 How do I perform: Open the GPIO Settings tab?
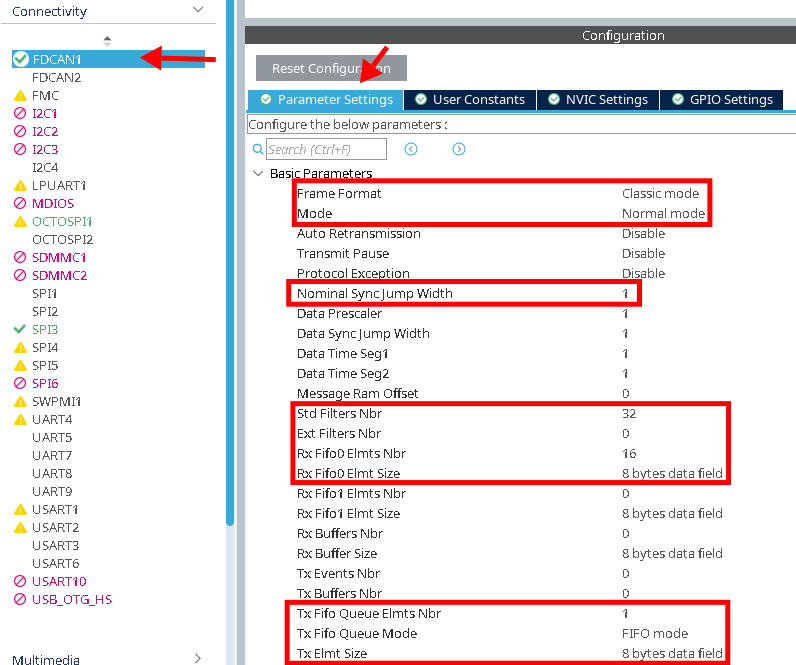(x=722, y=100)
